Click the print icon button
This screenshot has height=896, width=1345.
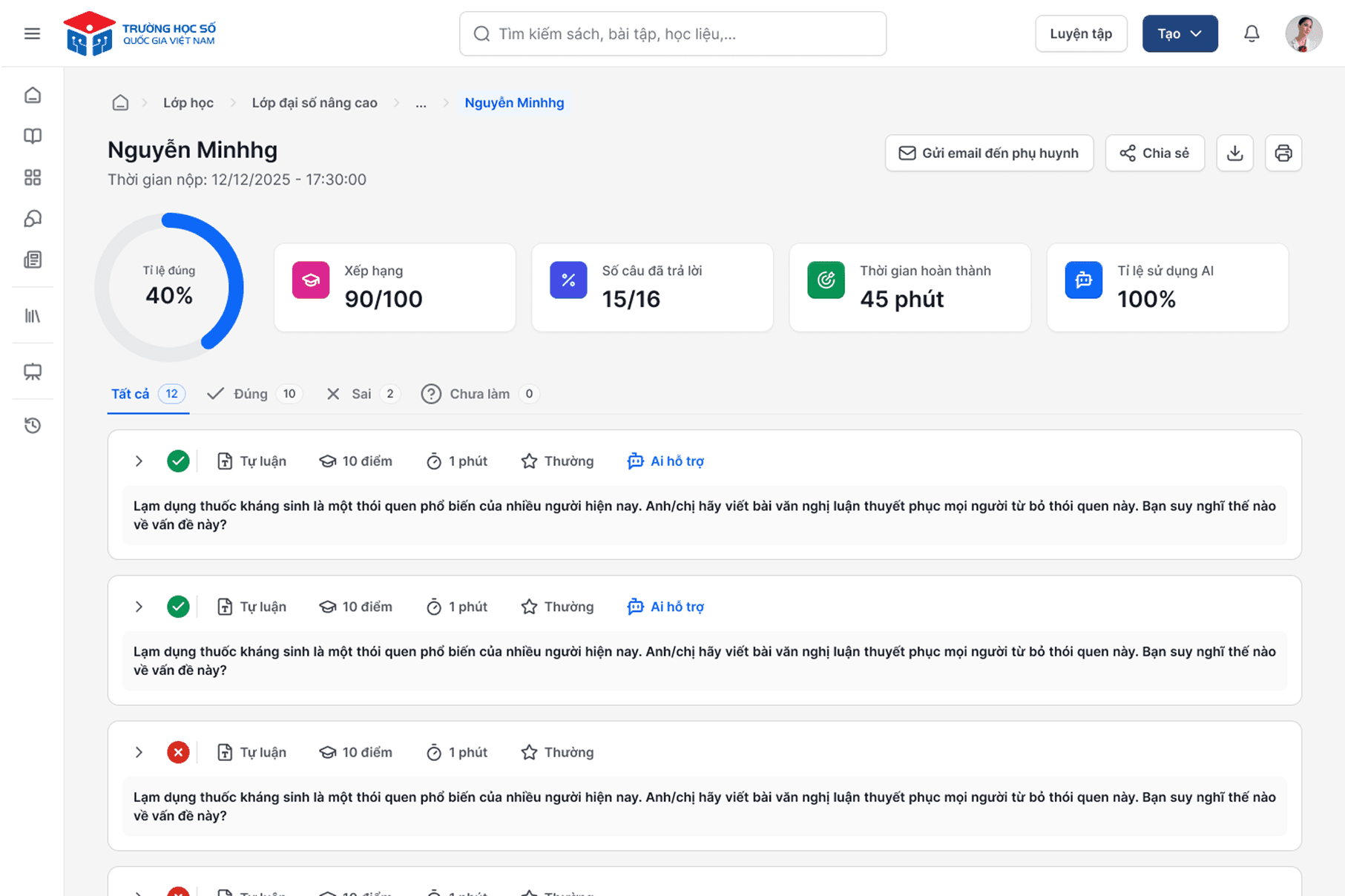click(1283, 153)
